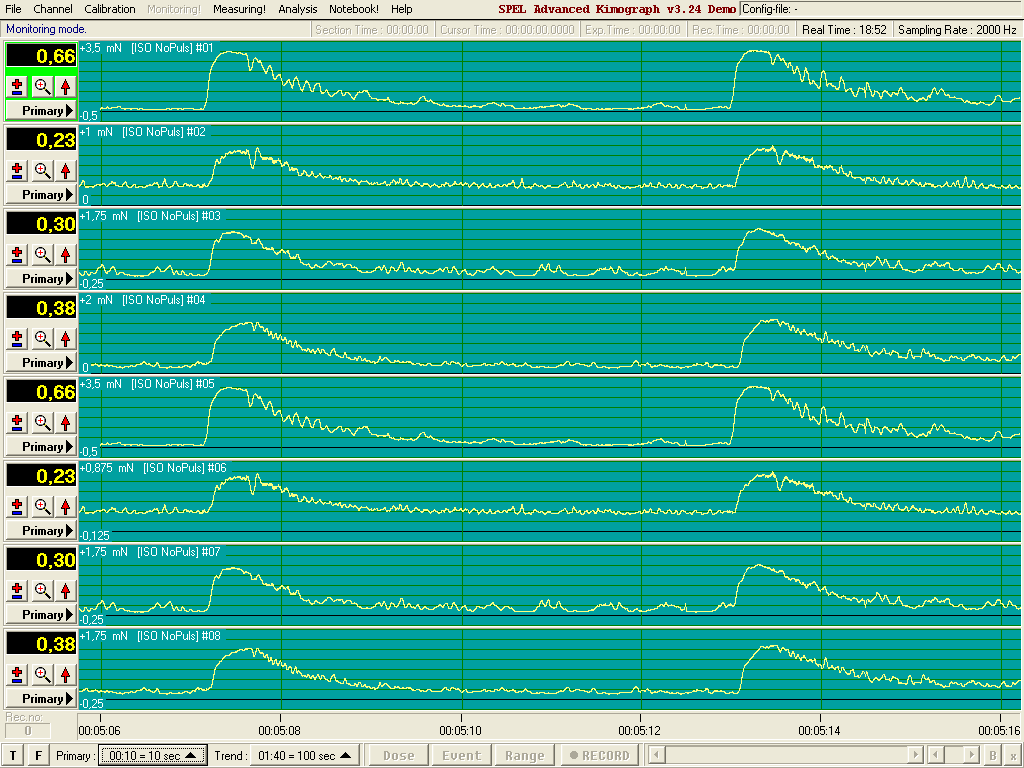Viewport: 1024px width, 768px height.
Task: Click the left arrow of the long horizontal scrollbar
Action: pyautogui.click(x=655, y=755)
